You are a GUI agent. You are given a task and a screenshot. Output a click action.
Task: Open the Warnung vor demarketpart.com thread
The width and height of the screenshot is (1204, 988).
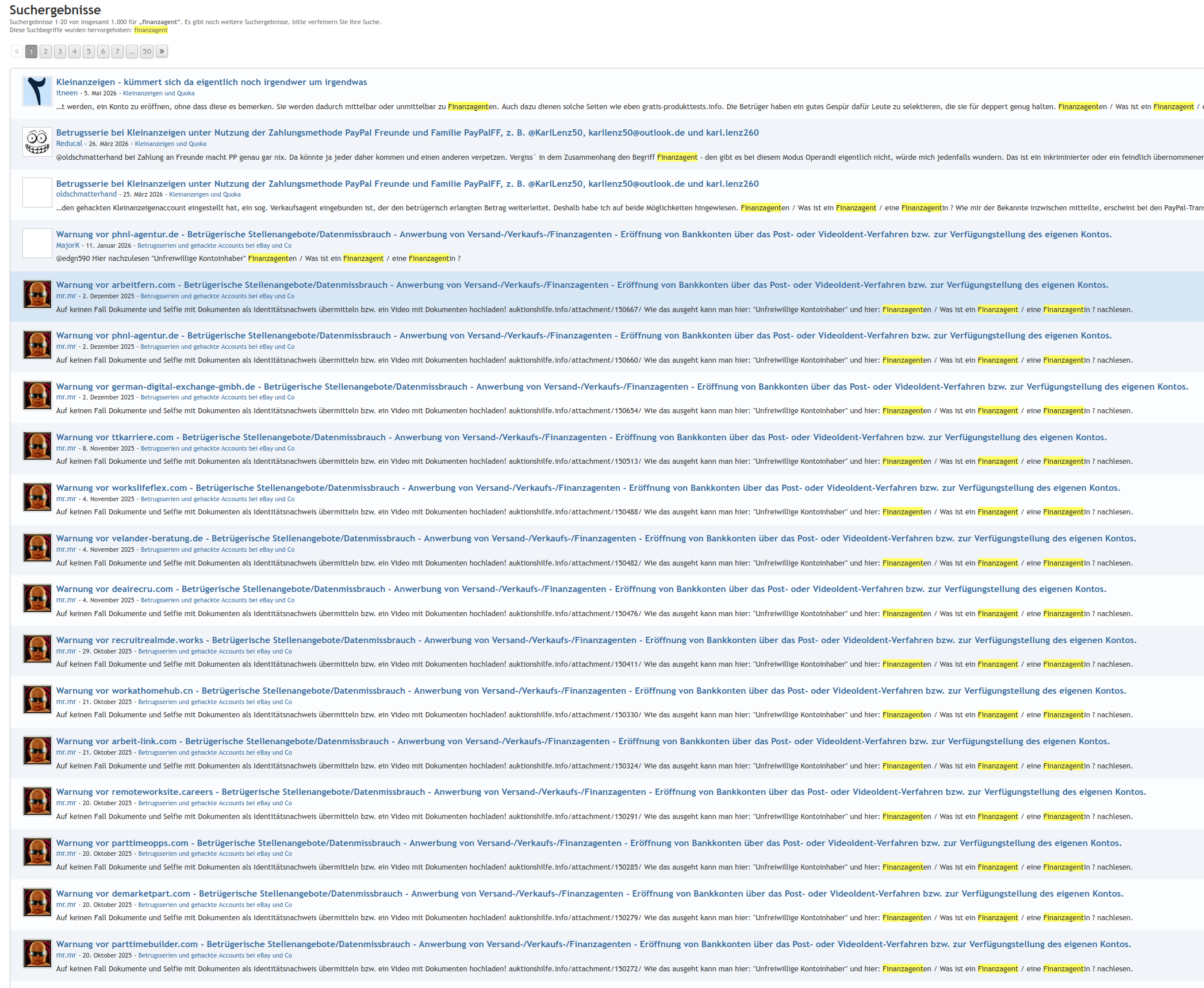pyautogui.click(x=590, y=894)
